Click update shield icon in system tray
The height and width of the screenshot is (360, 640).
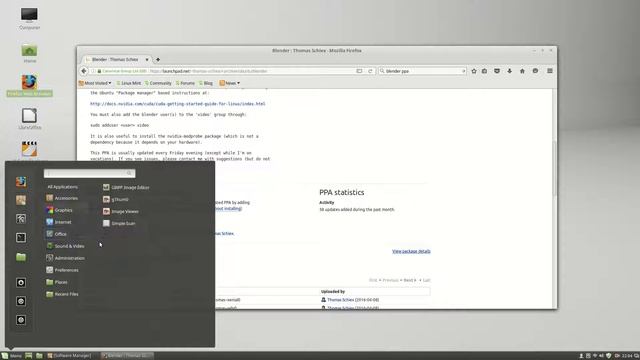pyautogui.click(x=609, y=356)
